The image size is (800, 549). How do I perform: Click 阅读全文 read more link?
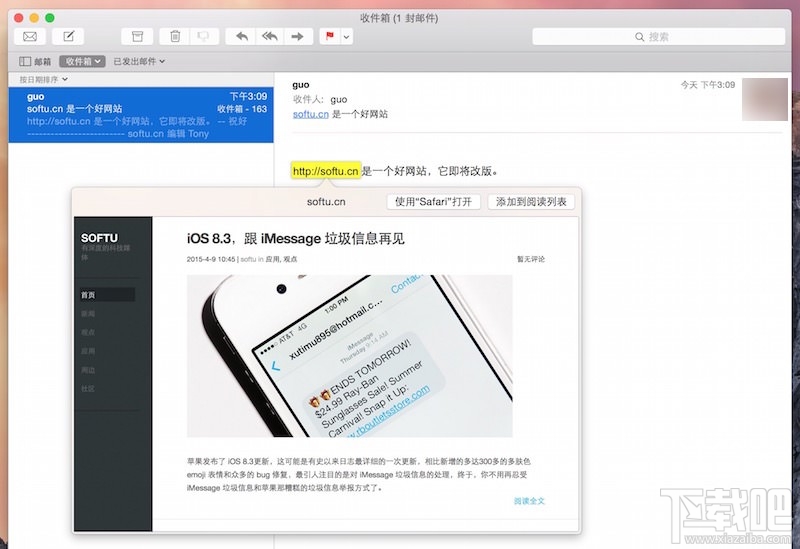[529, 501]
